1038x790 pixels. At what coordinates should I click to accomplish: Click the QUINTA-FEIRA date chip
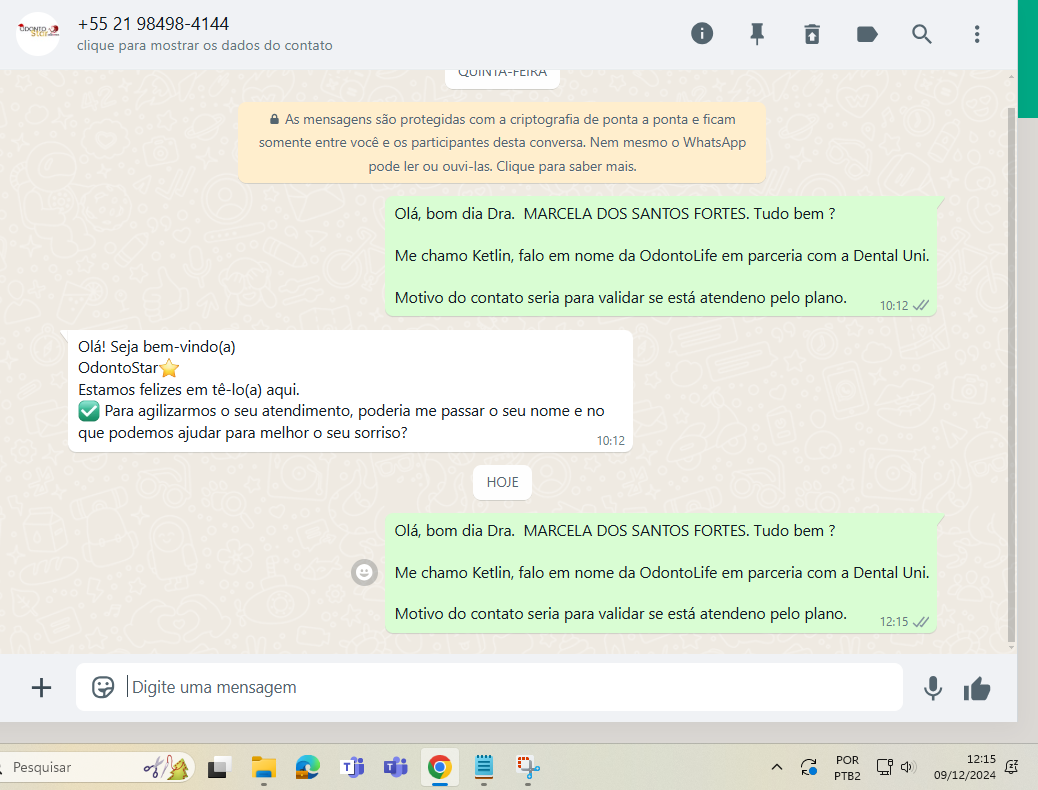pyautogui.click(x=502, y=74)
